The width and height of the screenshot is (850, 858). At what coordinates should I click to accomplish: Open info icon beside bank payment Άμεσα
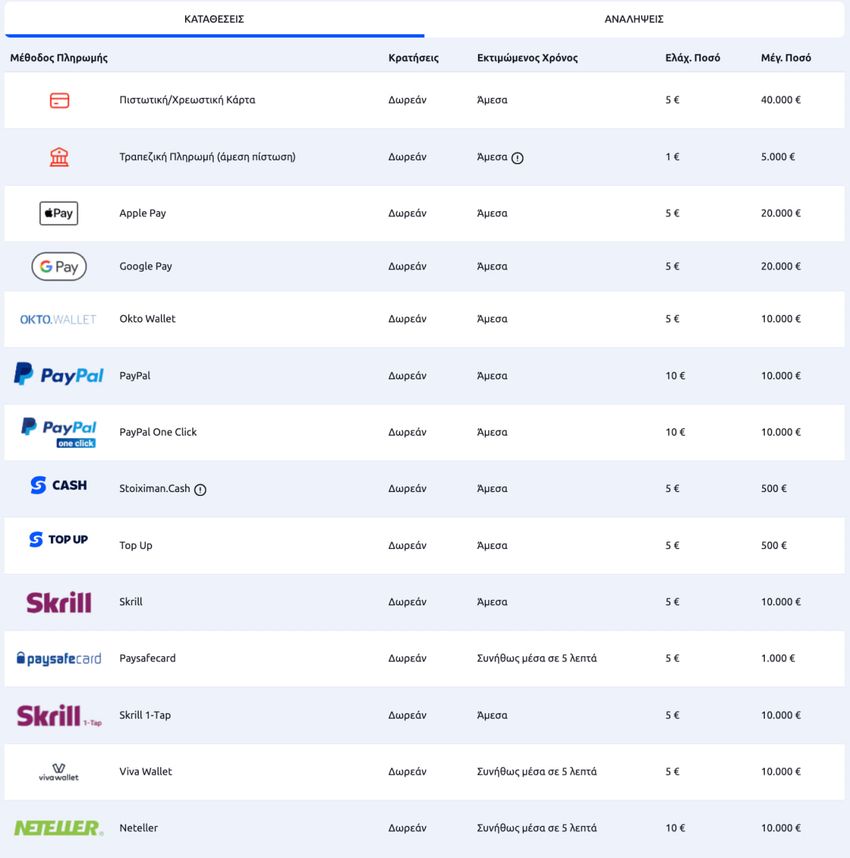517,158
